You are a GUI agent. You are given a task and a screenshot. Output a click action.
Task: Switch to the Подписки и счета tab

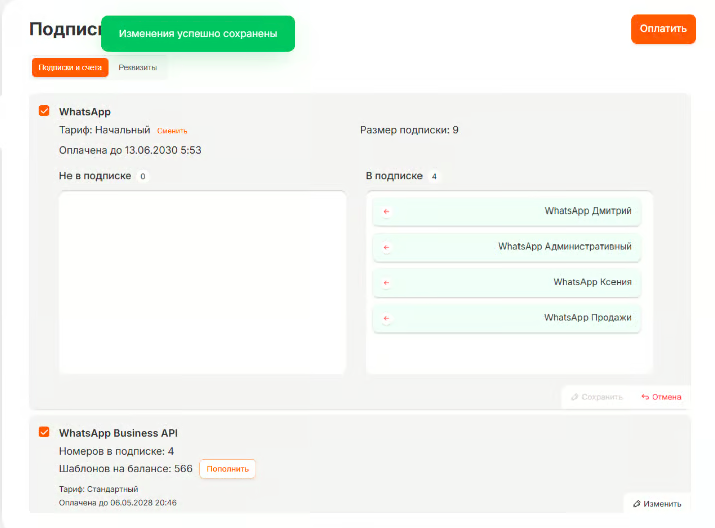(x=70, y=68)
